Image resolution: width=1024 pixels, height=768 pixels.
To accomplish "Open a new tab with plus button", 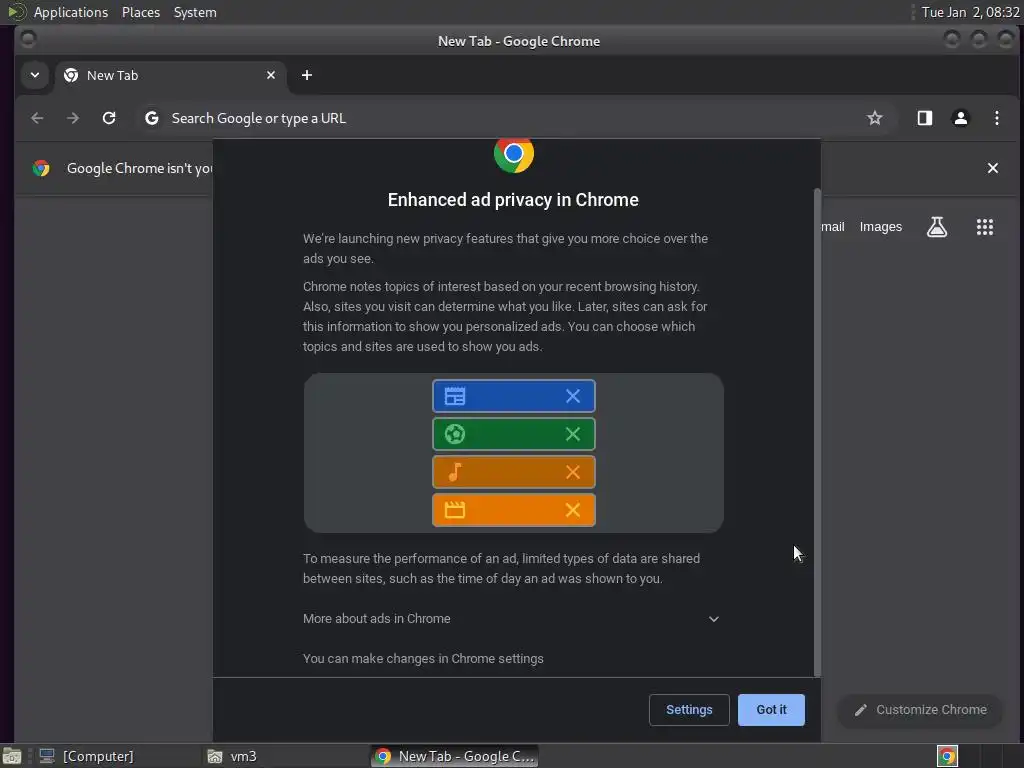I will [x=306, y=75].
